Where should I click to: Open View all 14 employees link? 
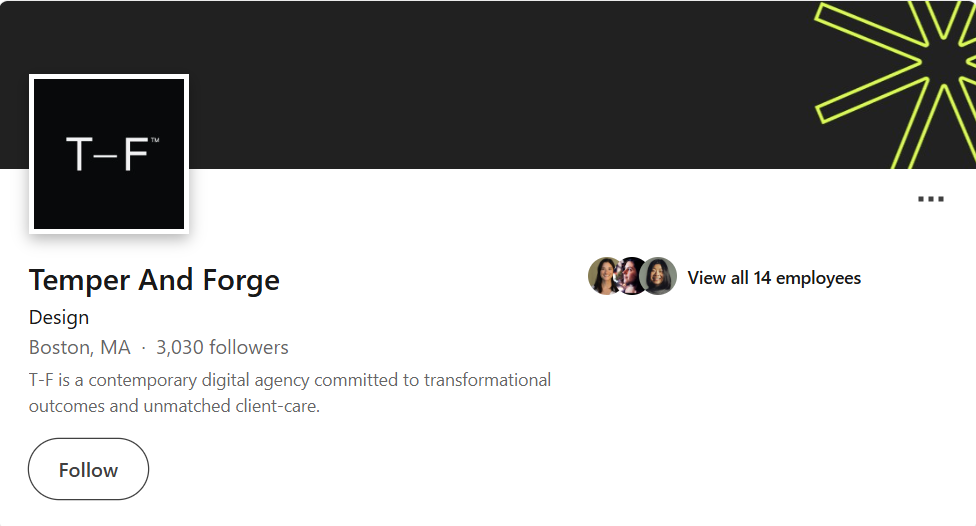(x=774, y=278)
